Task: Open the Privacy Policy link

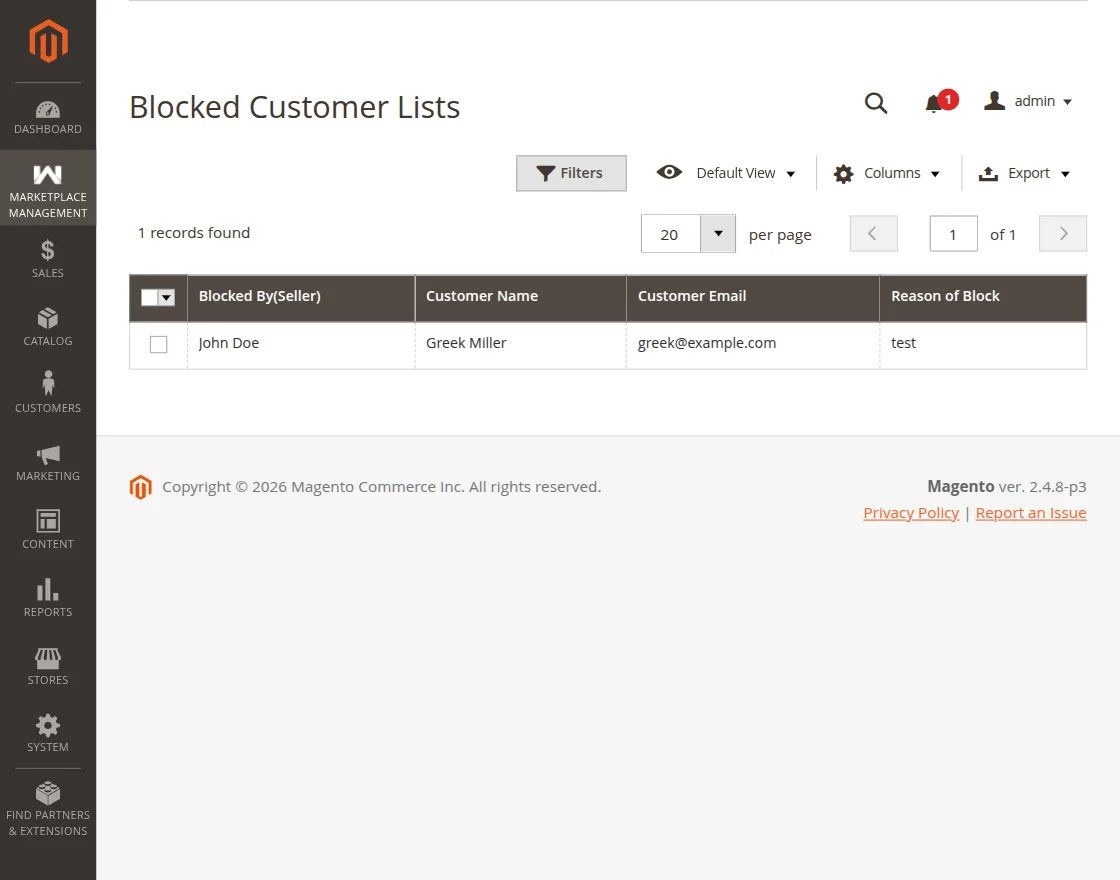Action: [x=911, y=512]
